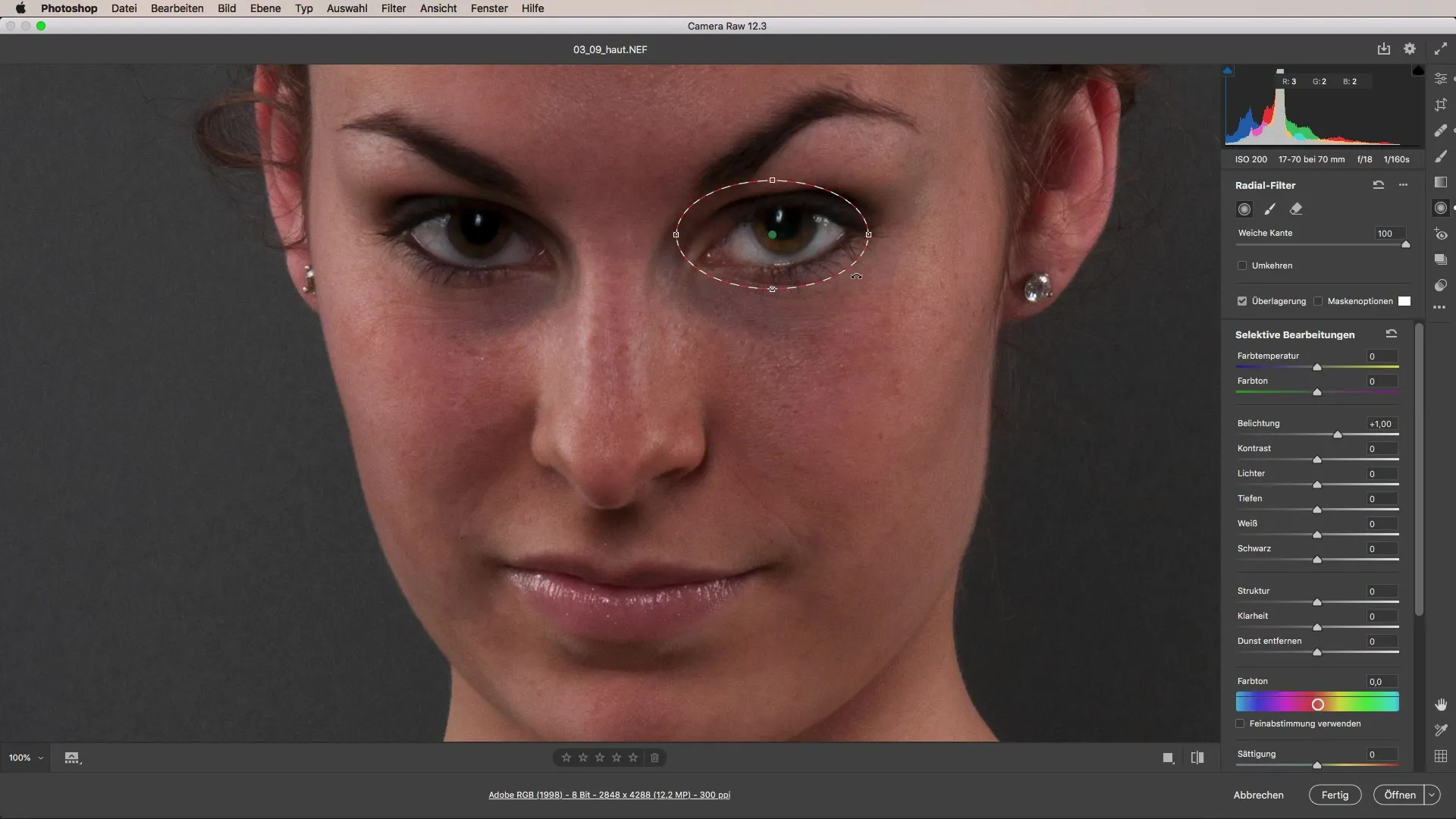Open the Apple menu

[x=20, y=8]
